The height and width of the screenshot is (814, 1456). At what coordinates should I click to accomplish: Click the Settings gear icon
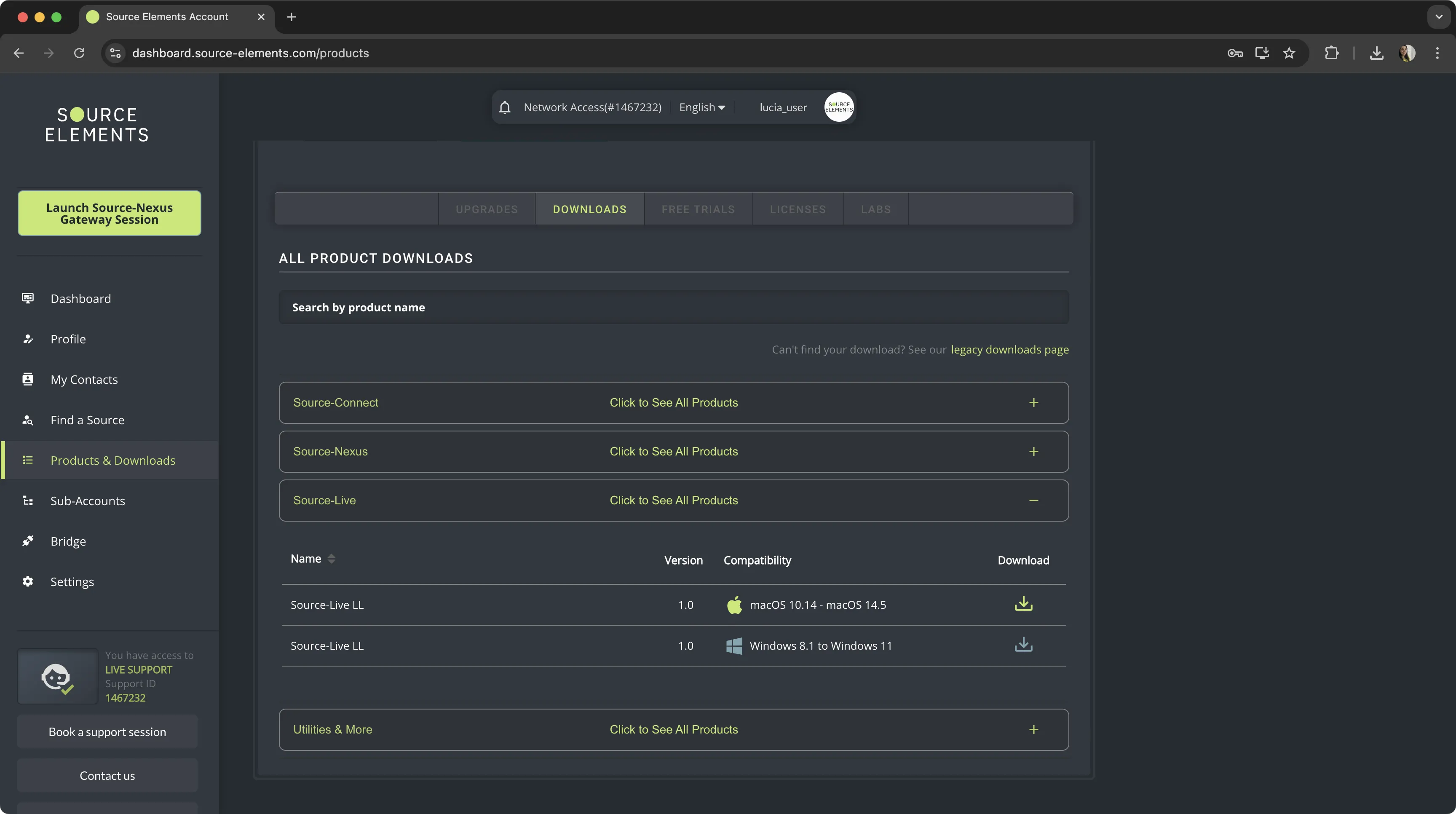[28, 581]
